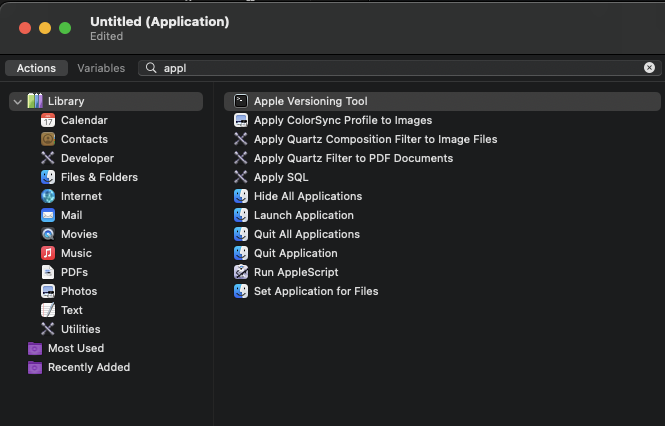
Task: Select the Music label in sidebar
Action: pos(76,253)
